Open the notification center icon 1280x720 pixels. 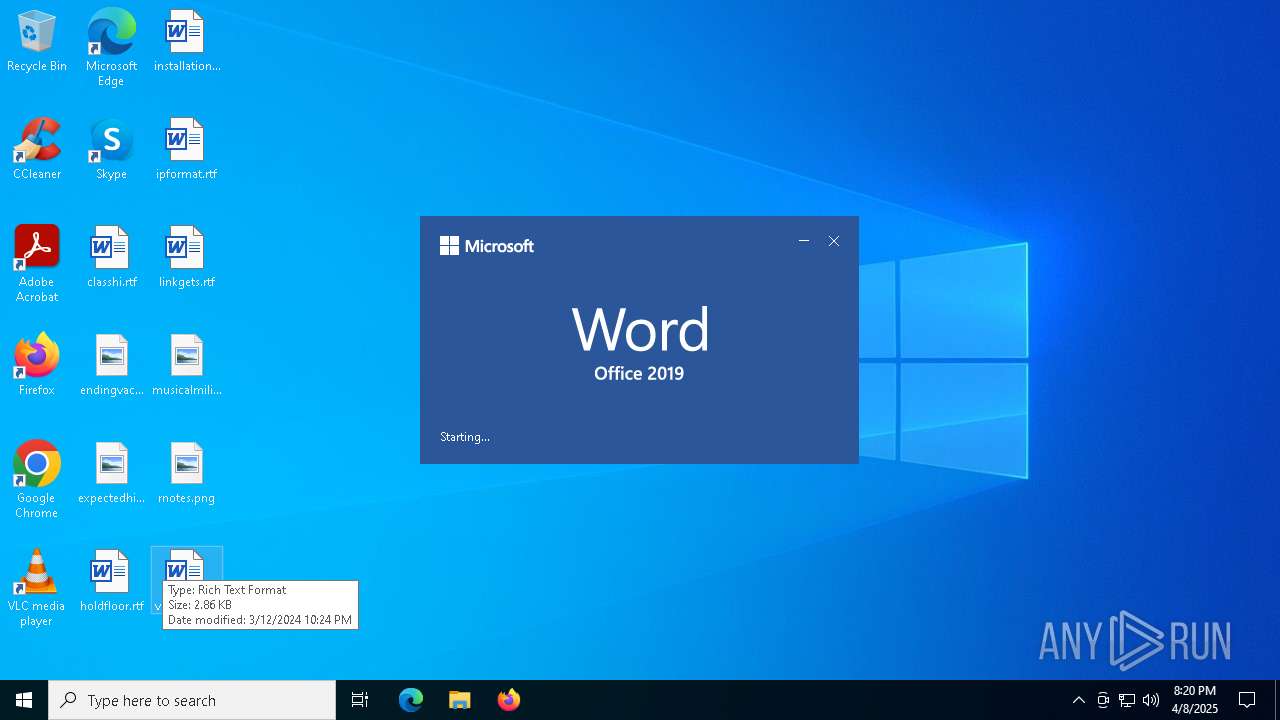tap(1247, 700)
